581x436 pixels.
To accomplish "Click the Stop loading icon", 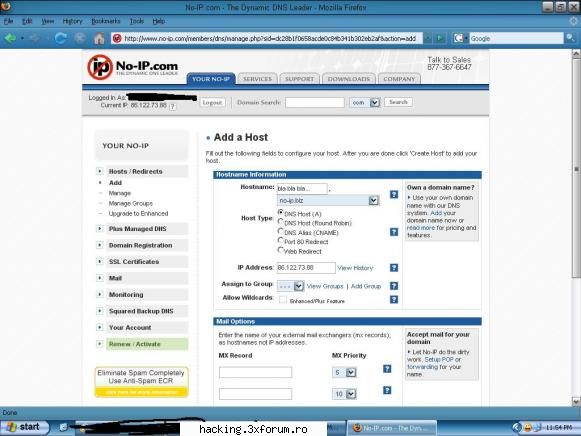I will (x=80, y=38).
